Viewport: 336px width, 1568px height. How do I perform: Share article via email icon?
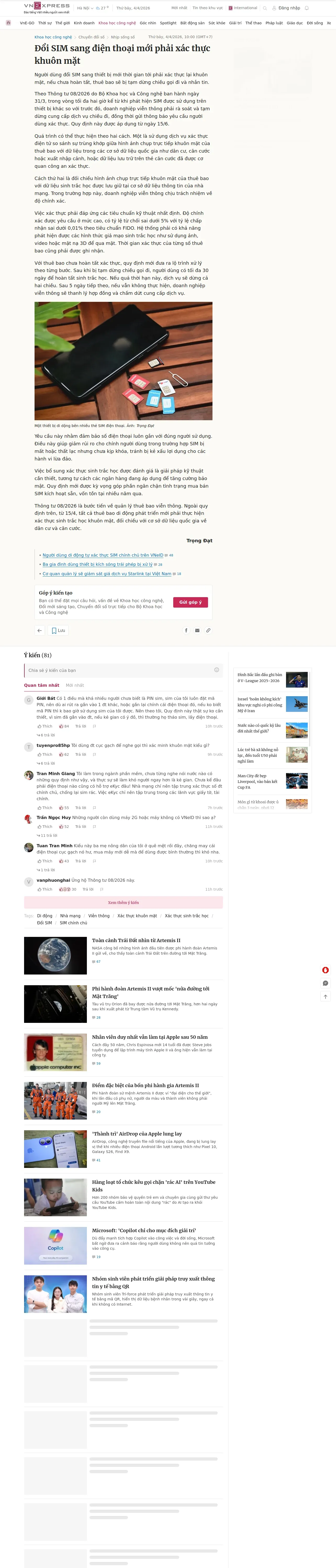(197, 630)
